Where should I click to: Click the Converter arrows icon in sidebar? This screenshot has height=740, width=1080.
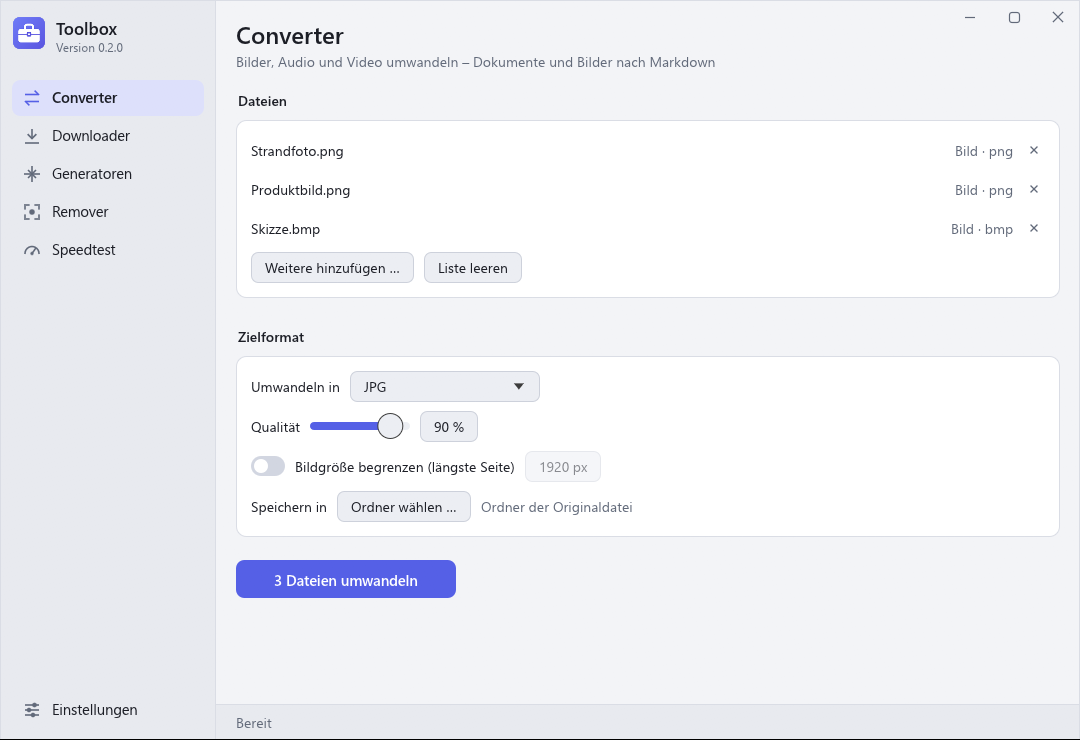32,98
